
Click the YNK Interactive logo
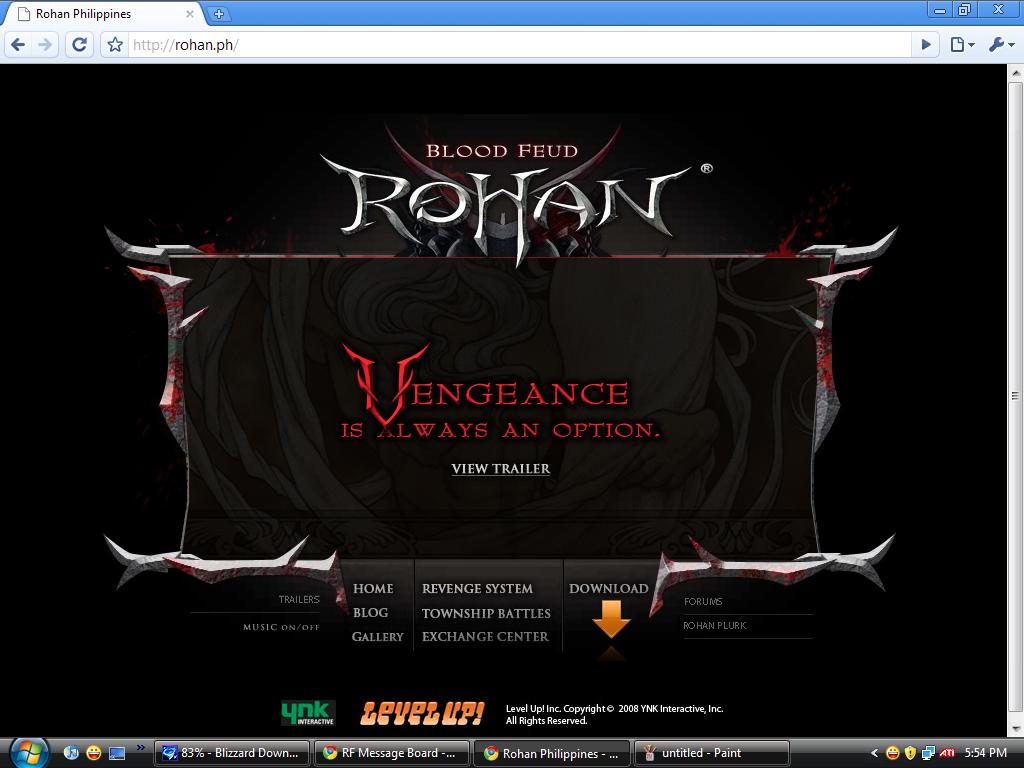pos(308,713)
